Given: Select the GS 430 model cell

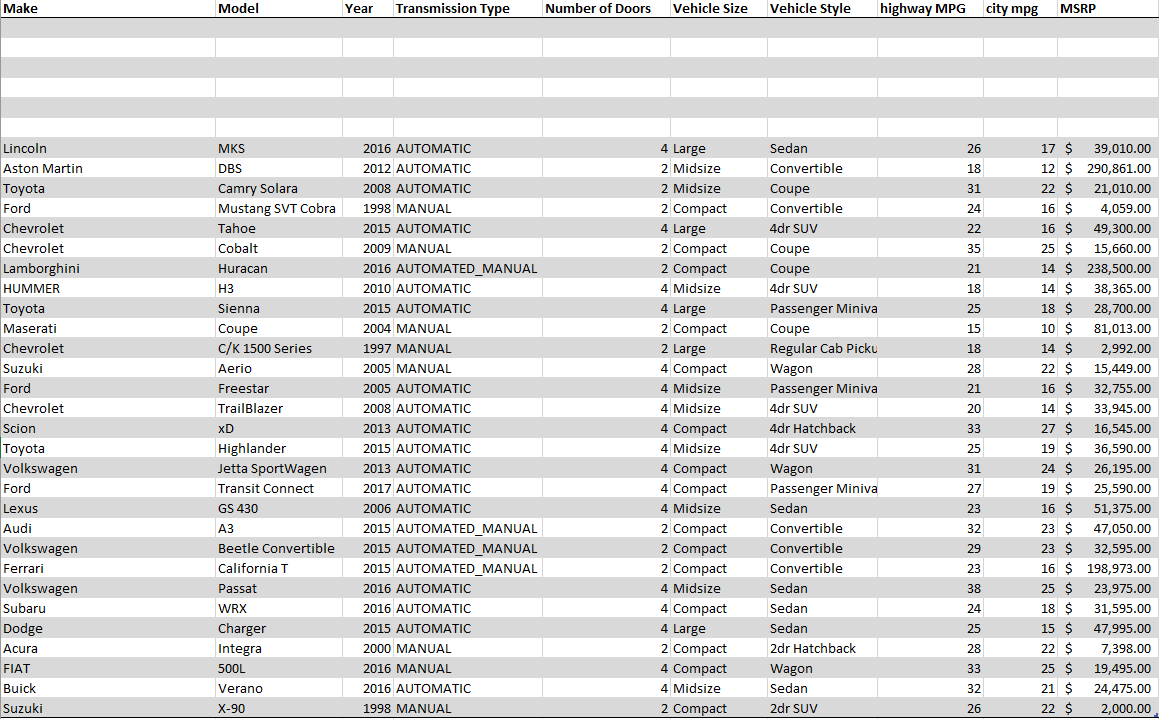Looking at the screenshot, I should point(279,508).
